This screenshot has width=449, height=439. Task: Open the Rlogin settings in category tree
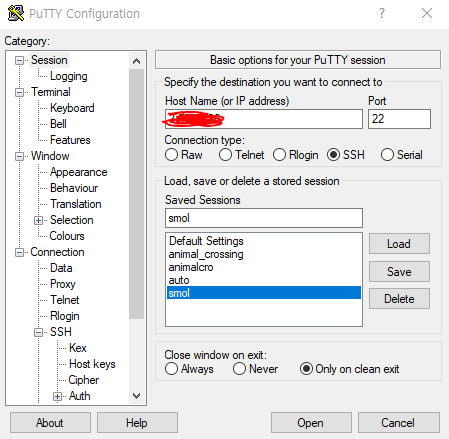(x=65, y=316)
